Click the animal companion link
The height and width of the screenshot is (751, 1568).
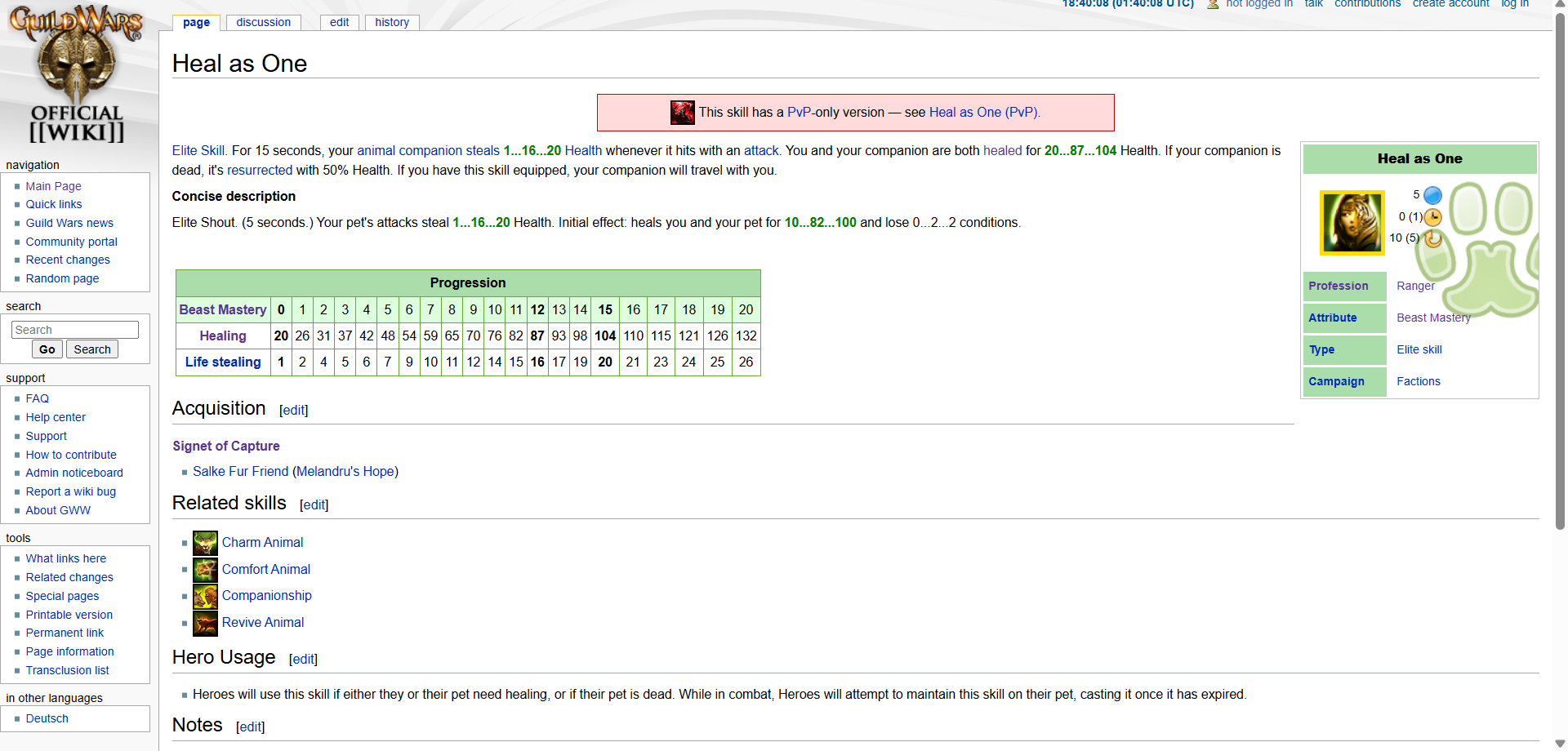tap(410, 151)
